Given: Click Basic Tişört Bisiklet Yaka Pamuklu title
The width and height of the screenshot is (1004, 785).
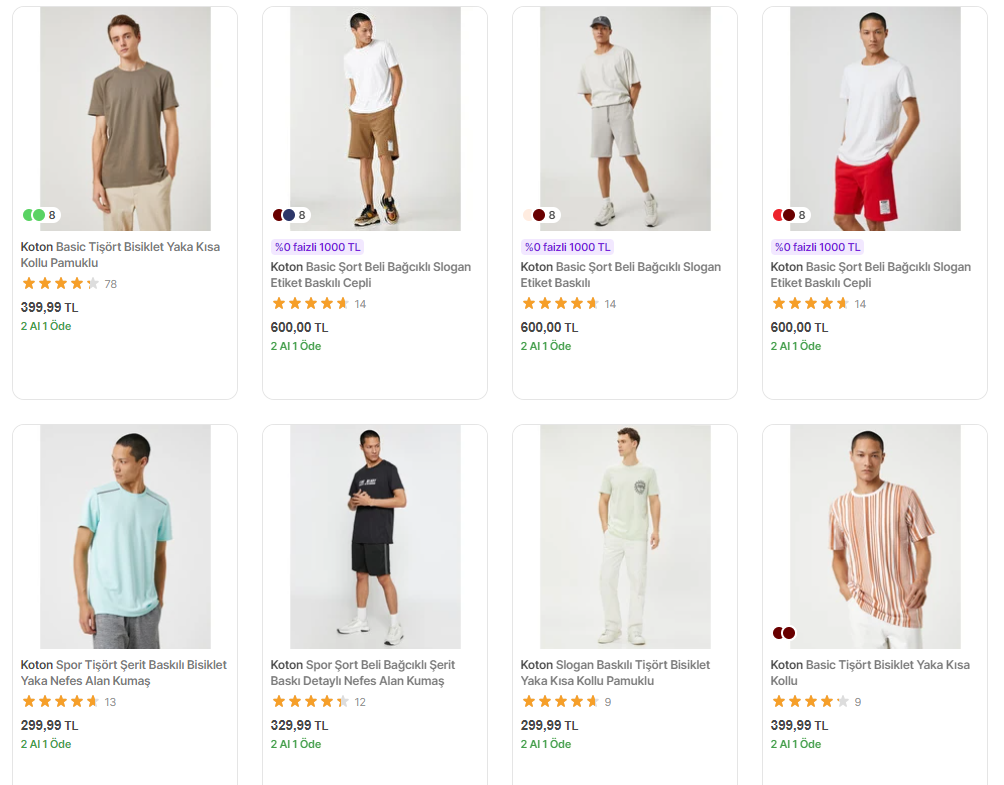Looking at the screenshot, I should point(120,254).
